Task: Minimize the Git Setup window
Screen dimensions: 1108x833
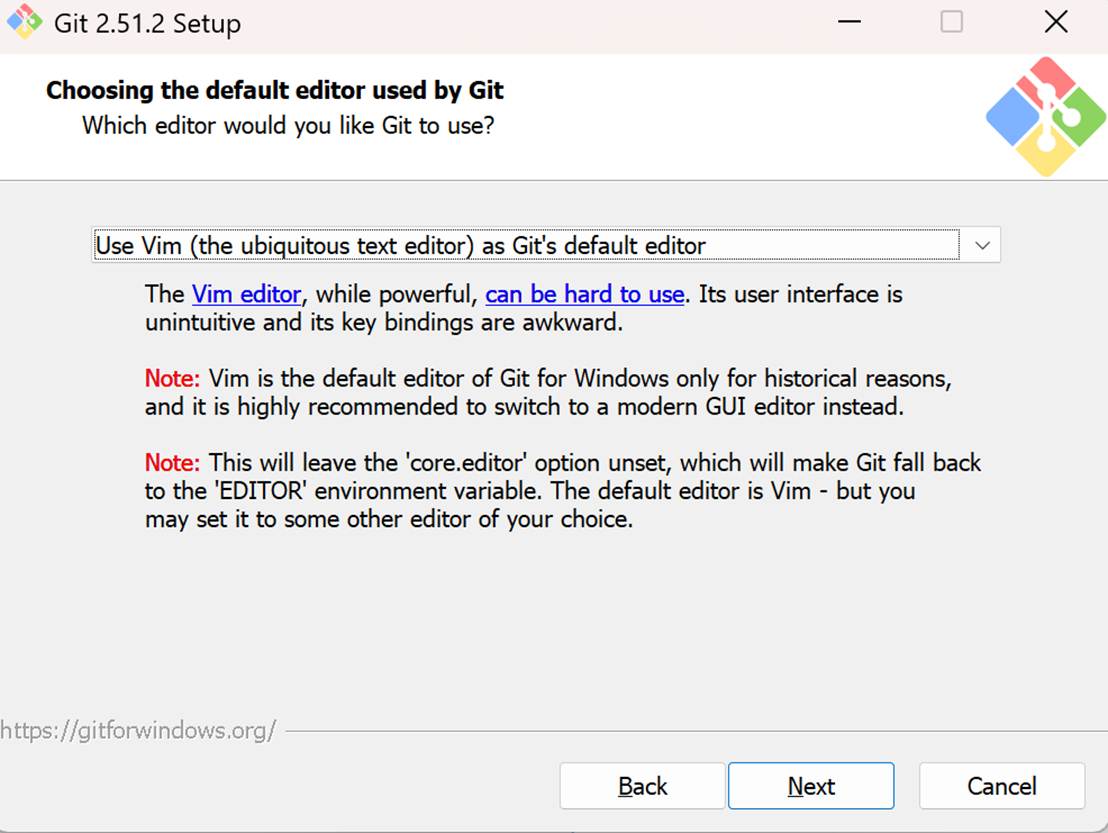Action: click(849, 22)
